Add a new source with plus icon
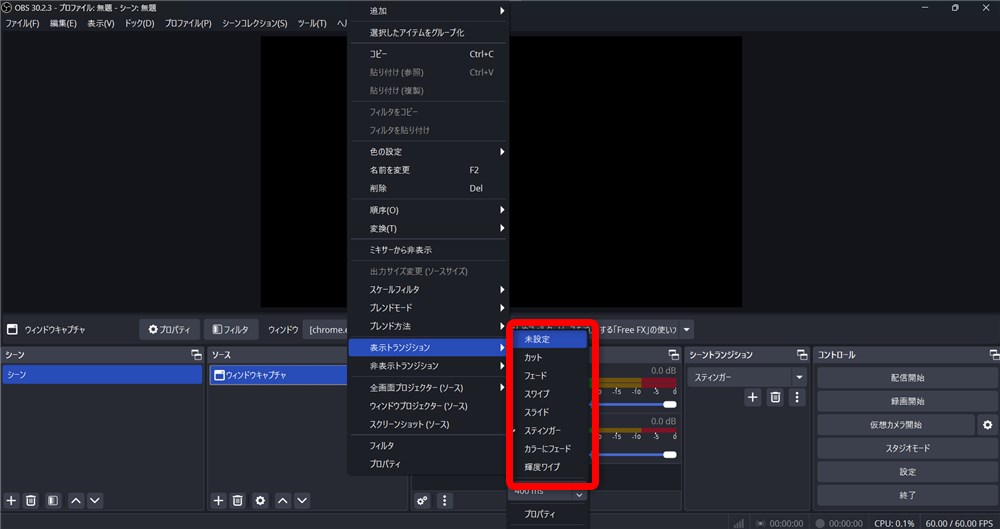 (x=218, y=501)
